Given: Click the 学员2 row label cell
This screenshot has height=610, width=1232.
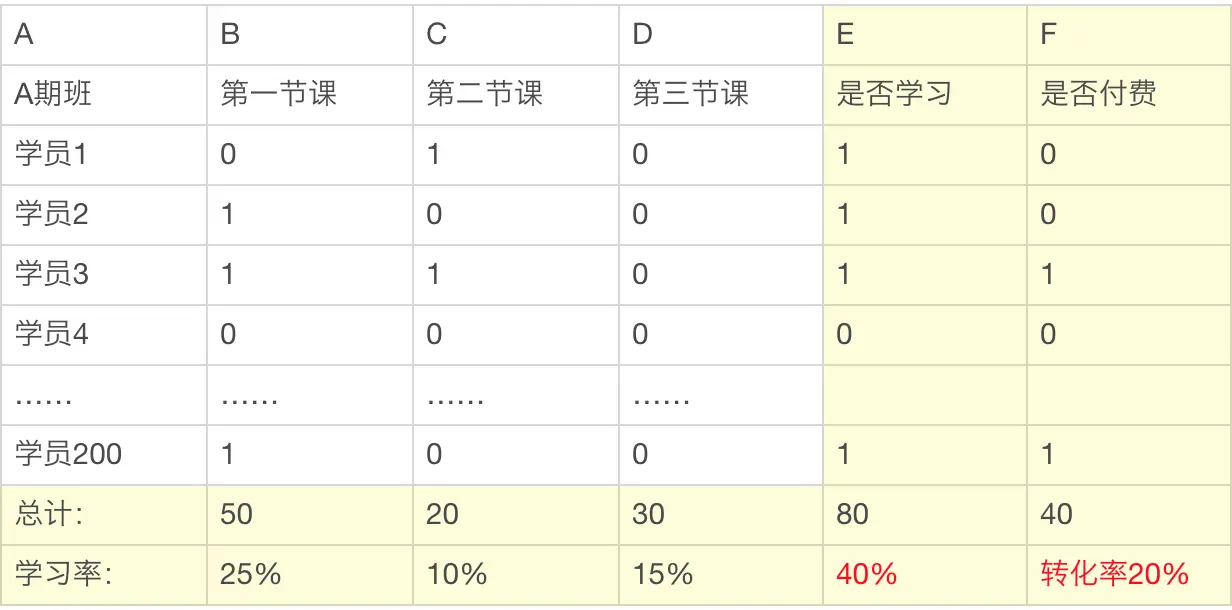Looking at the screenshot, I should 104,215.
